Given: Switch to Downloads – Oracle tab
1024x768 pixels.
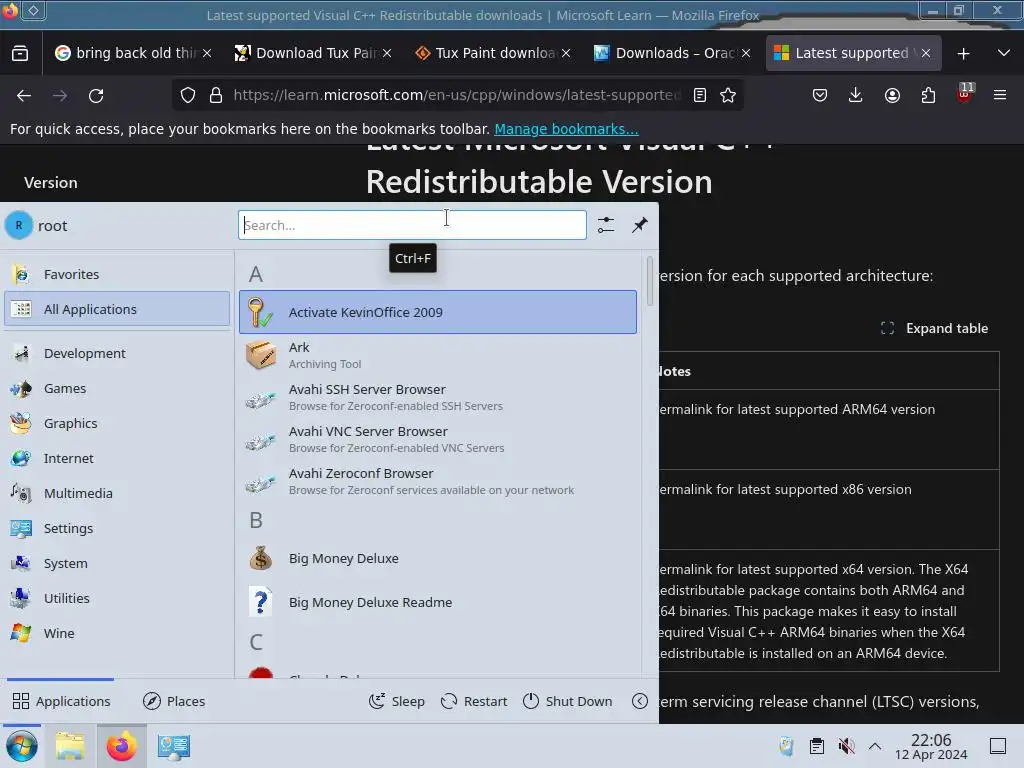Looking at the screenshot, I should click(x=673, y=53).
